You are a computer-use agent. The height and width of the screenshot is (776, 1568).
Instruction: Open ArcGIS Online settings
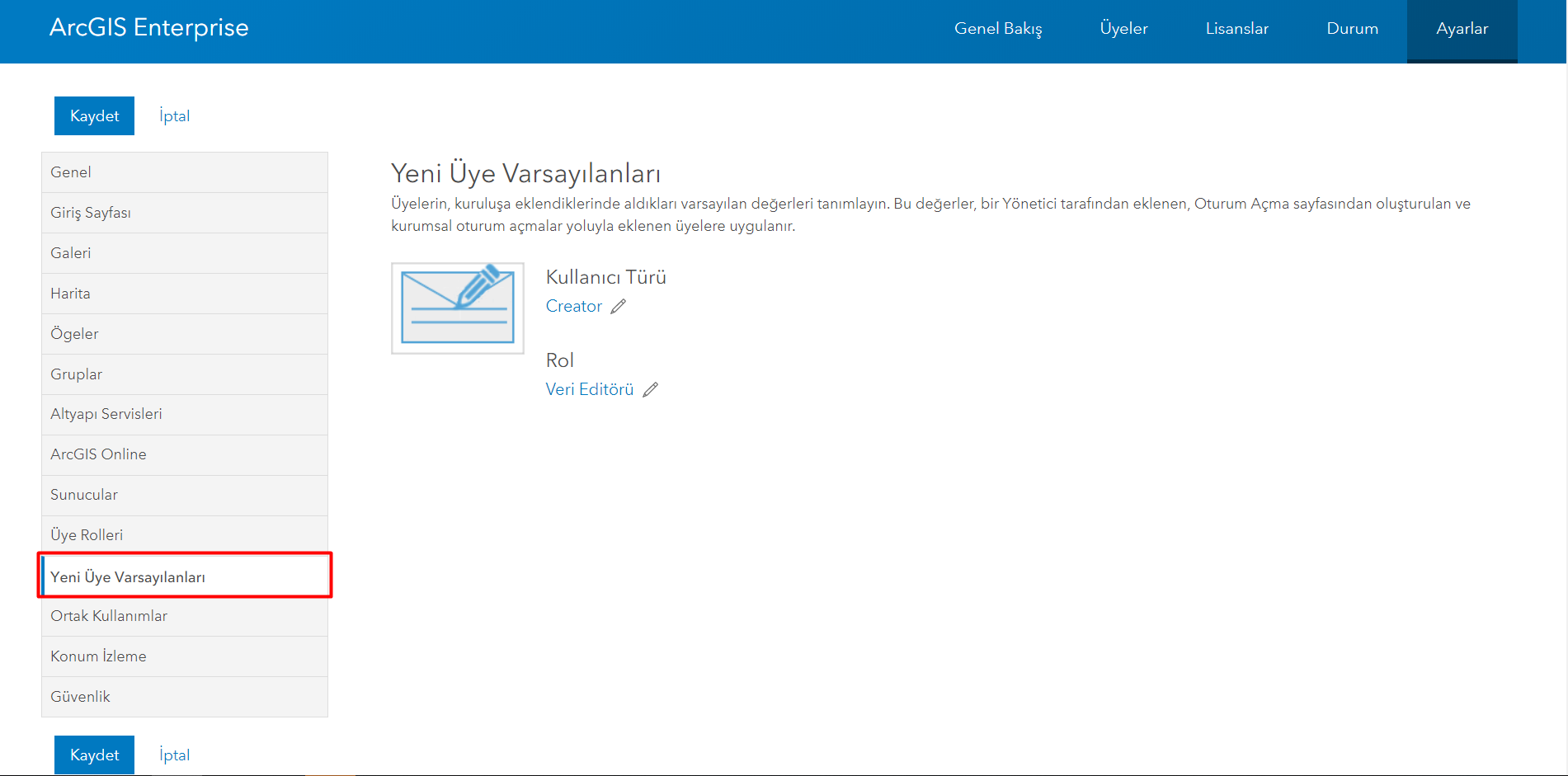(185, 454)
